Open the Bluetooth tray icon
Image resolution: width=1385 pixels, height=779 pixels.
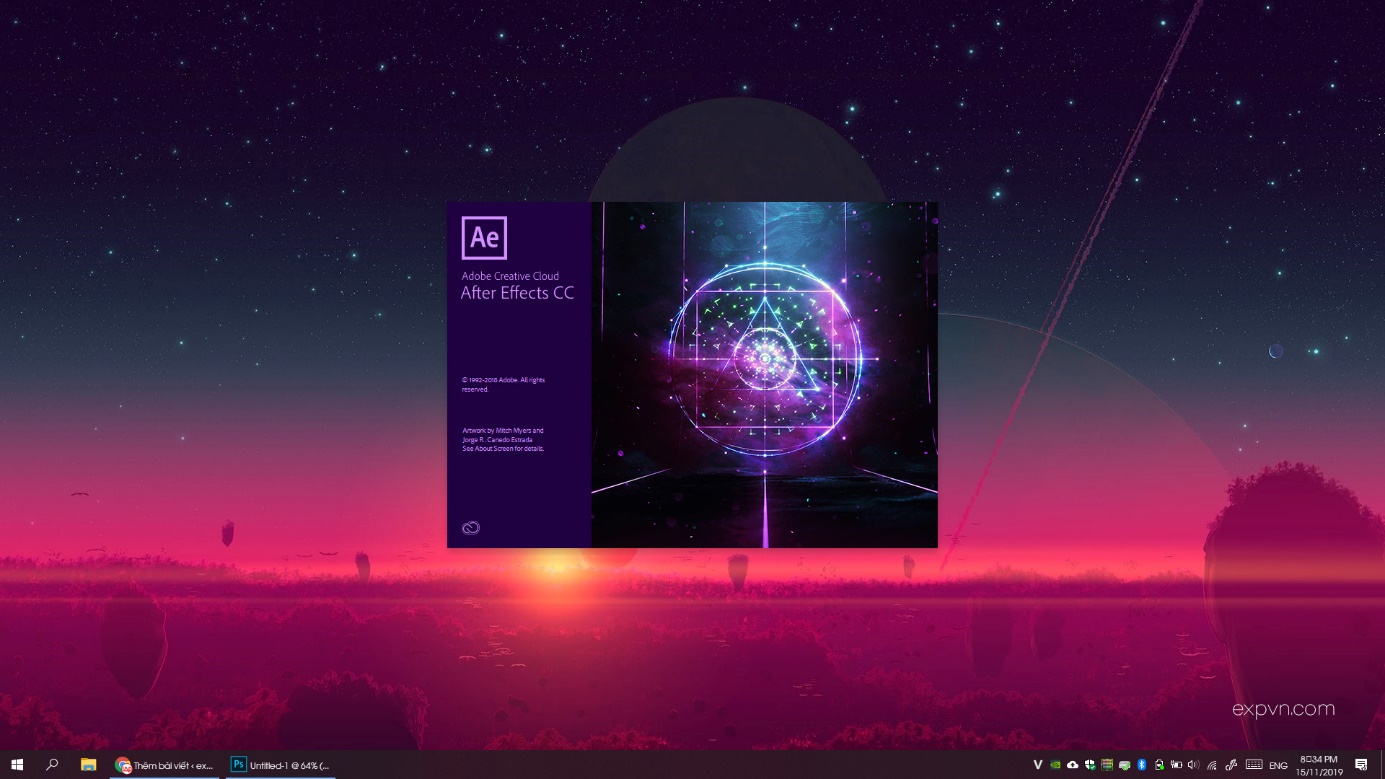pyautogui.click(x=1141, y=764)
